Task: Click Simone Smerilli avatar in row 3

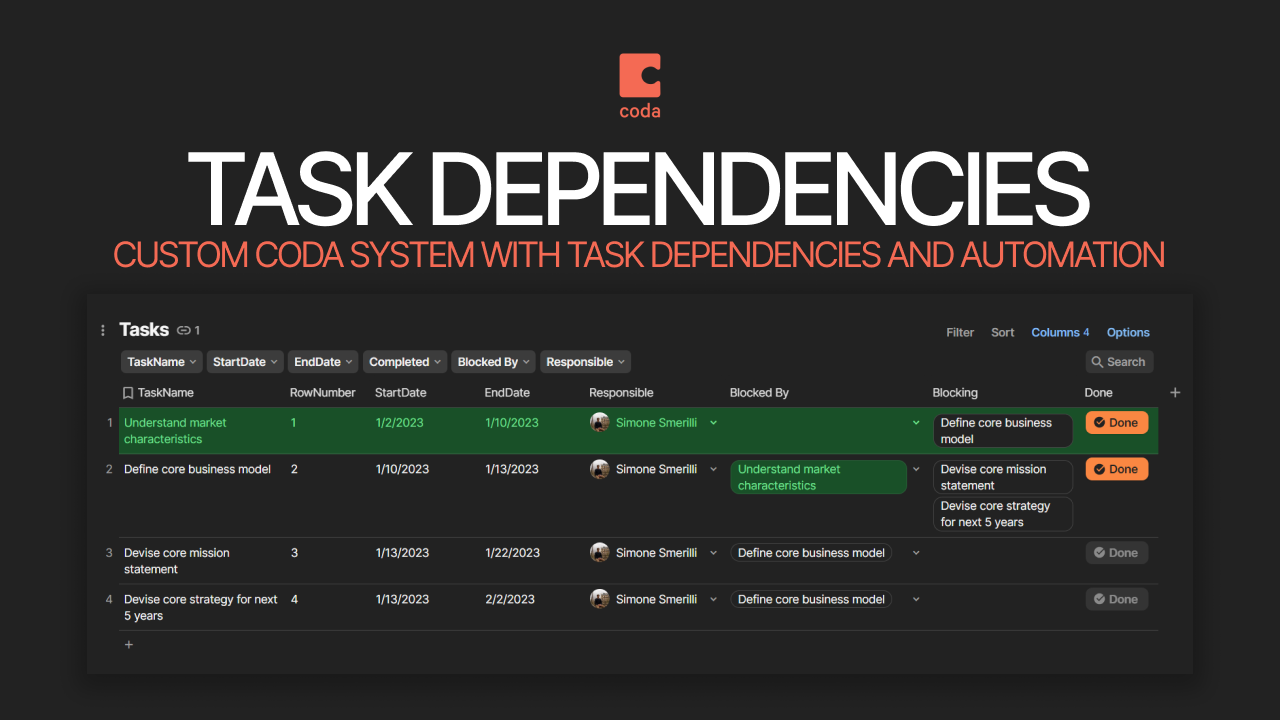Action: pos(600,553)
